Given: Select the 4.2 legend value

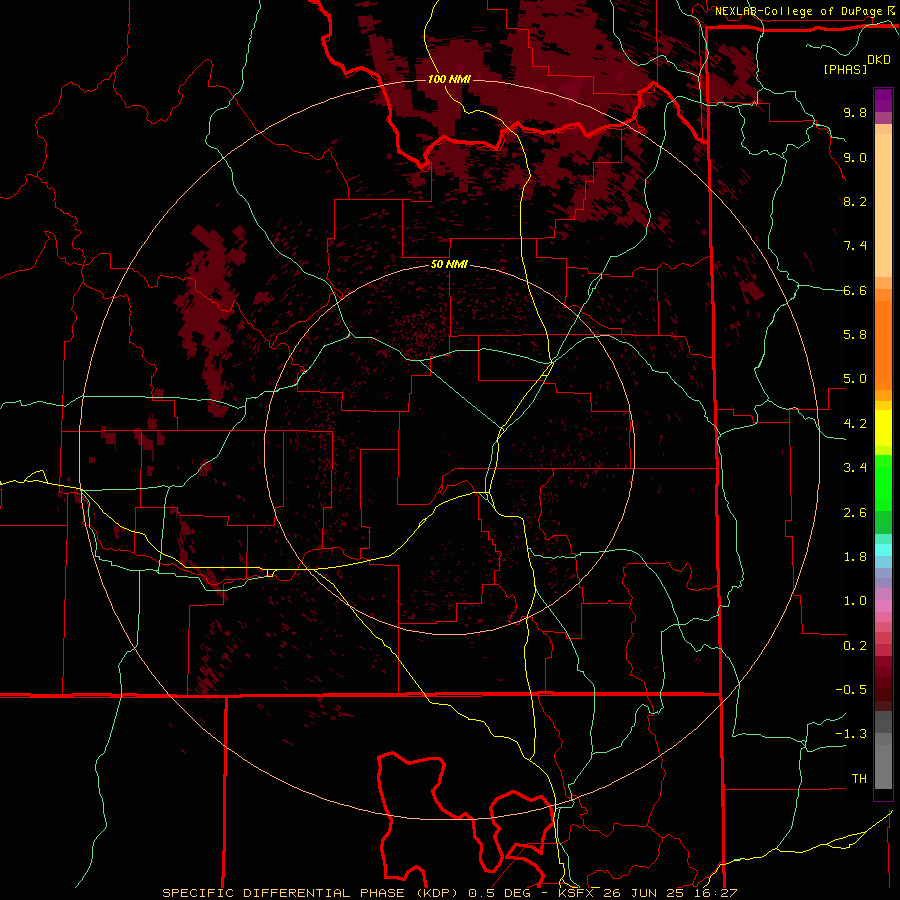Looking at the screenshot, I should pyautogui.click(x=855, y=424).
